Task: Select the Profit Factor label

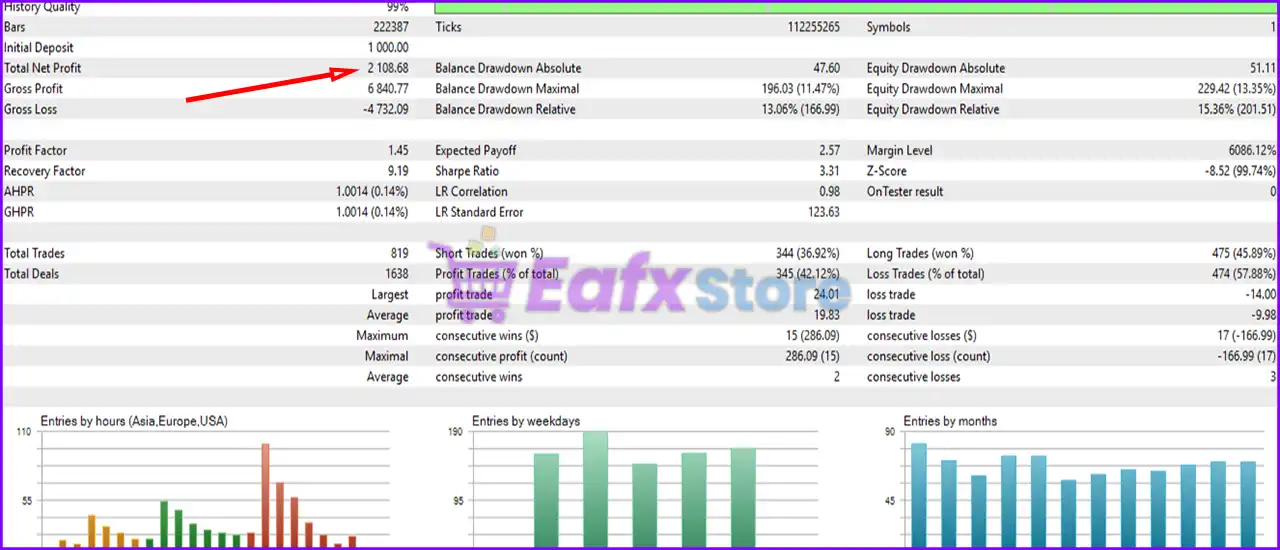Action: click(36, 150)
